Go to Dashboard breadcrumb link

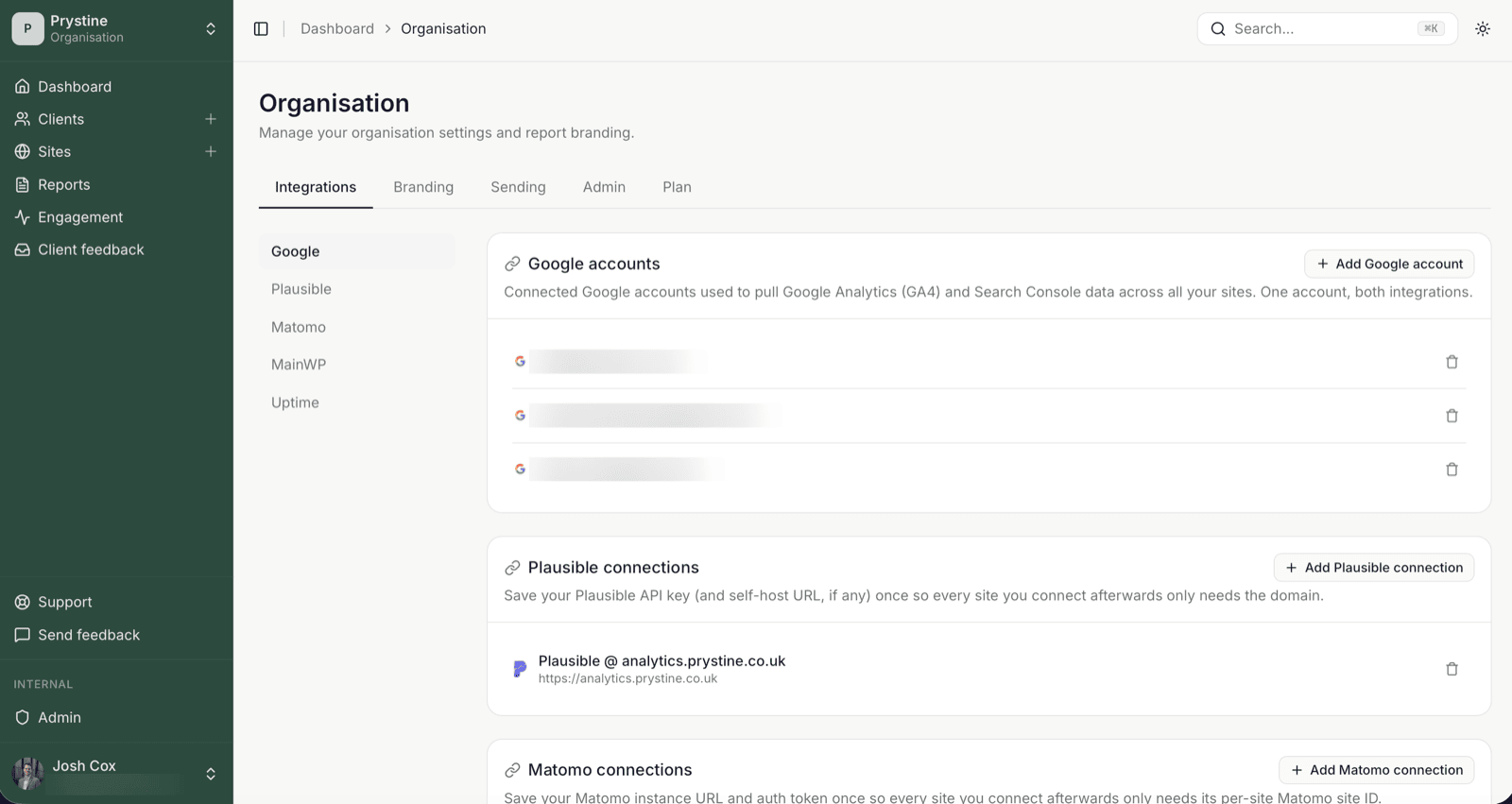[337, 29]
